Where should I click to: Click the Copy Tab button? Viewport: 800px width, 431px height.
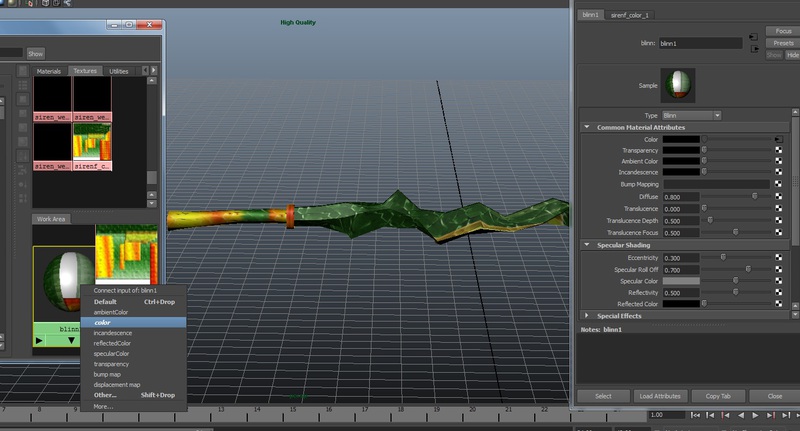(x=718, y=396)
